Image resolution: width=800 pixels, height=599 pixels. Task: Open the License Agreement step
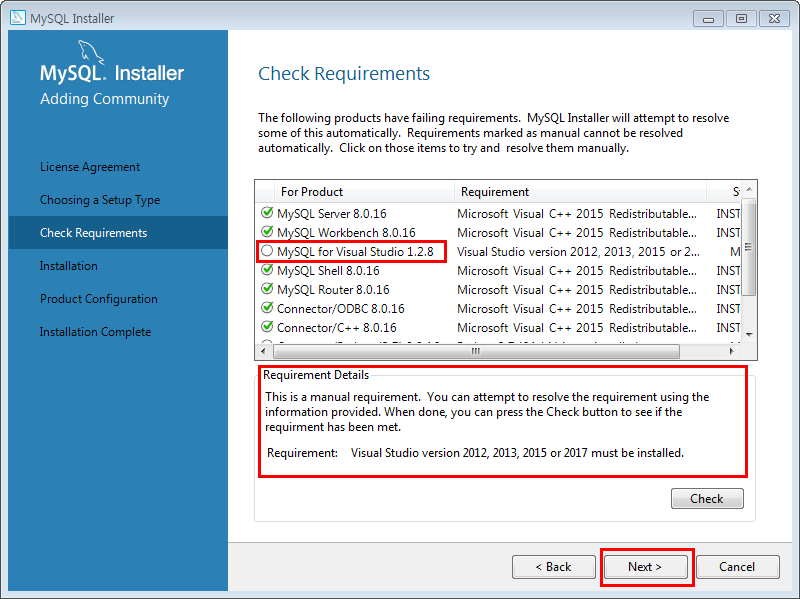click(x=90, y=167)
